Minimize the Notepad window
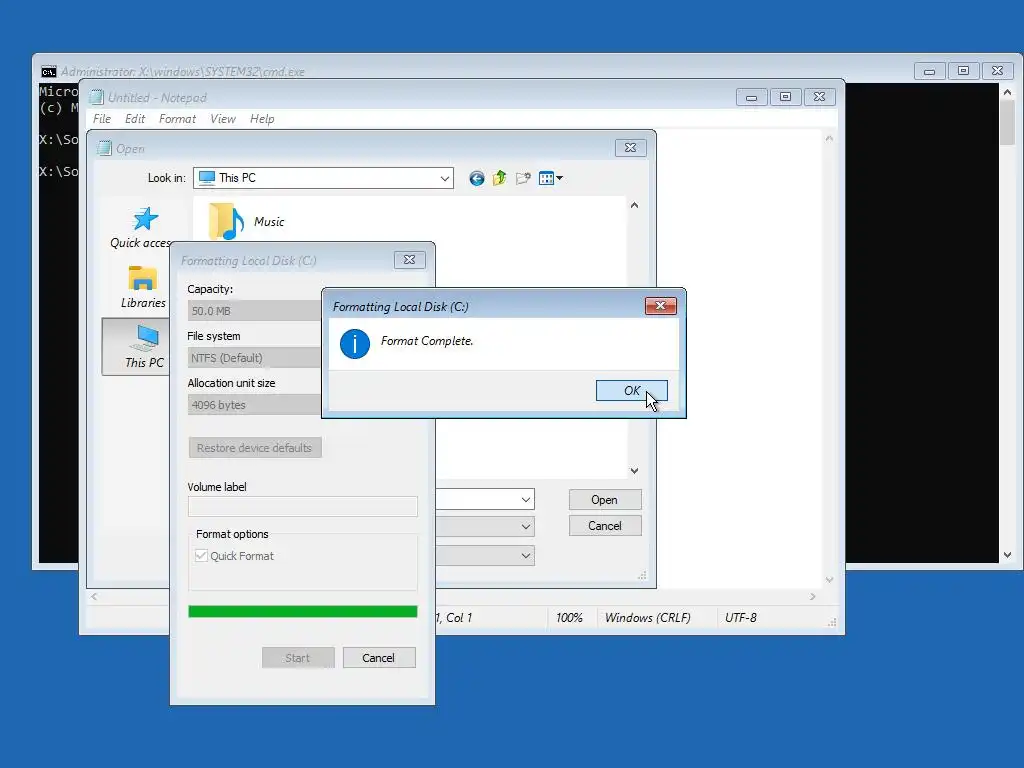Viewport: 1024px width, 768px height. coord(752,97)
